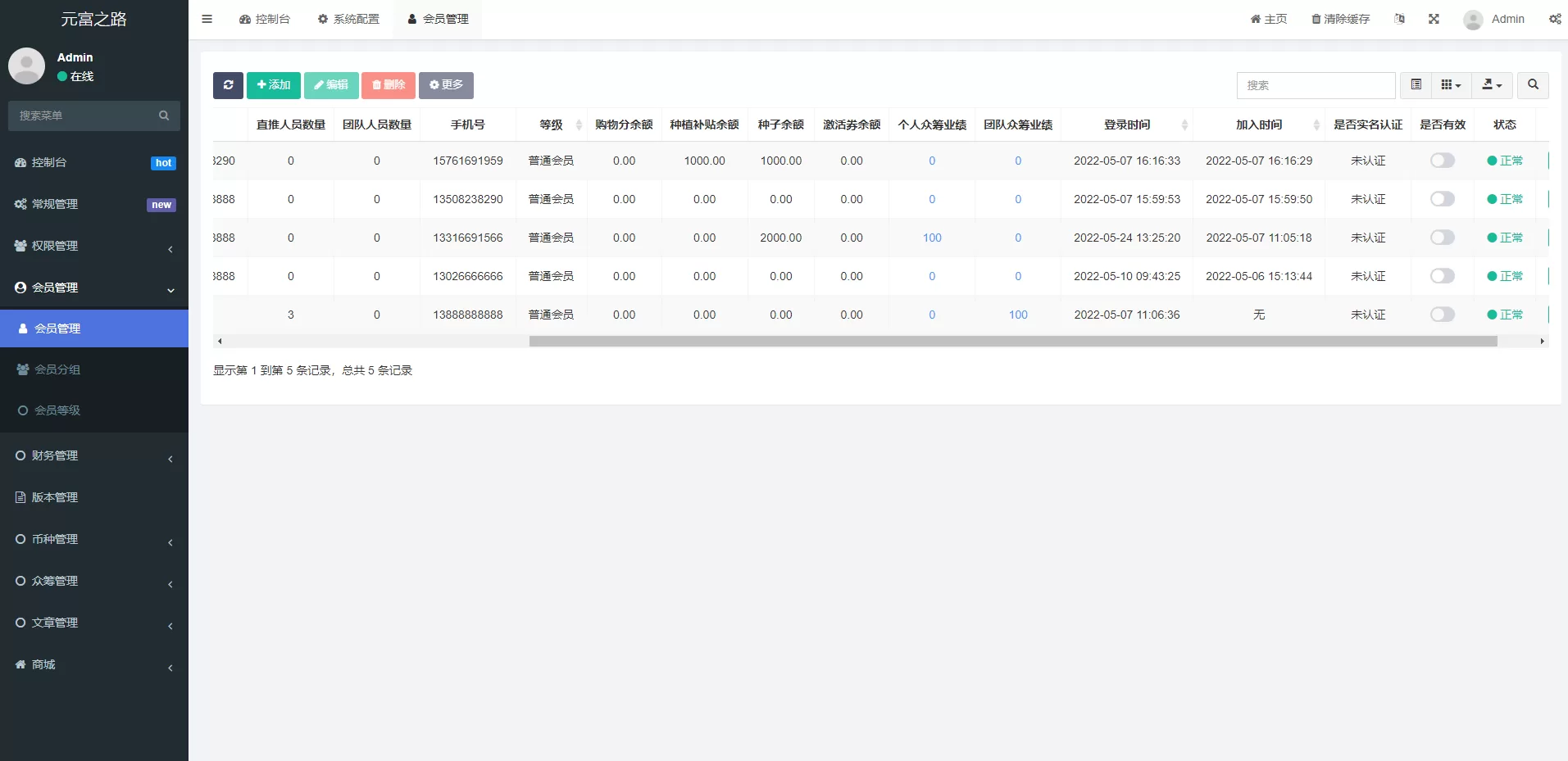The image size is (1568, 761).
Task: Open the fullscreen toggle icon in top bar
Action: click(x=1434, y=18)
